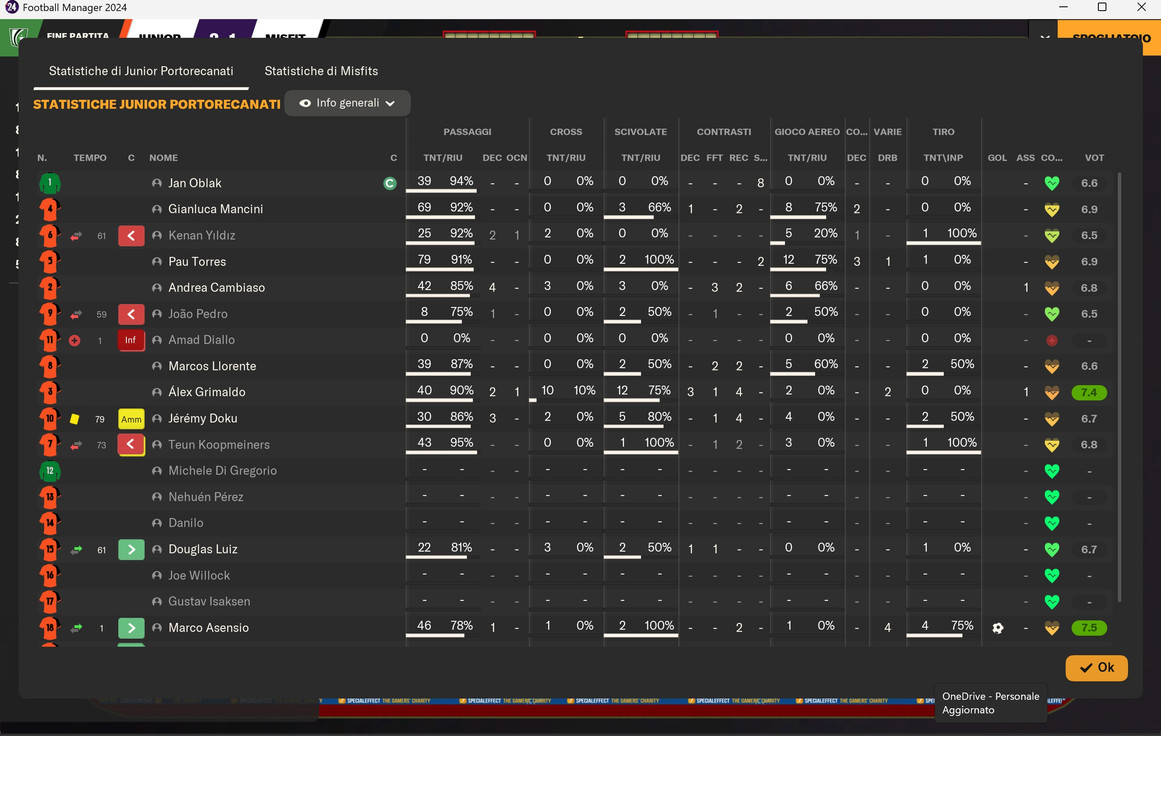
Task: Sort by the DRB column header
Action: [x=887, y=158]
